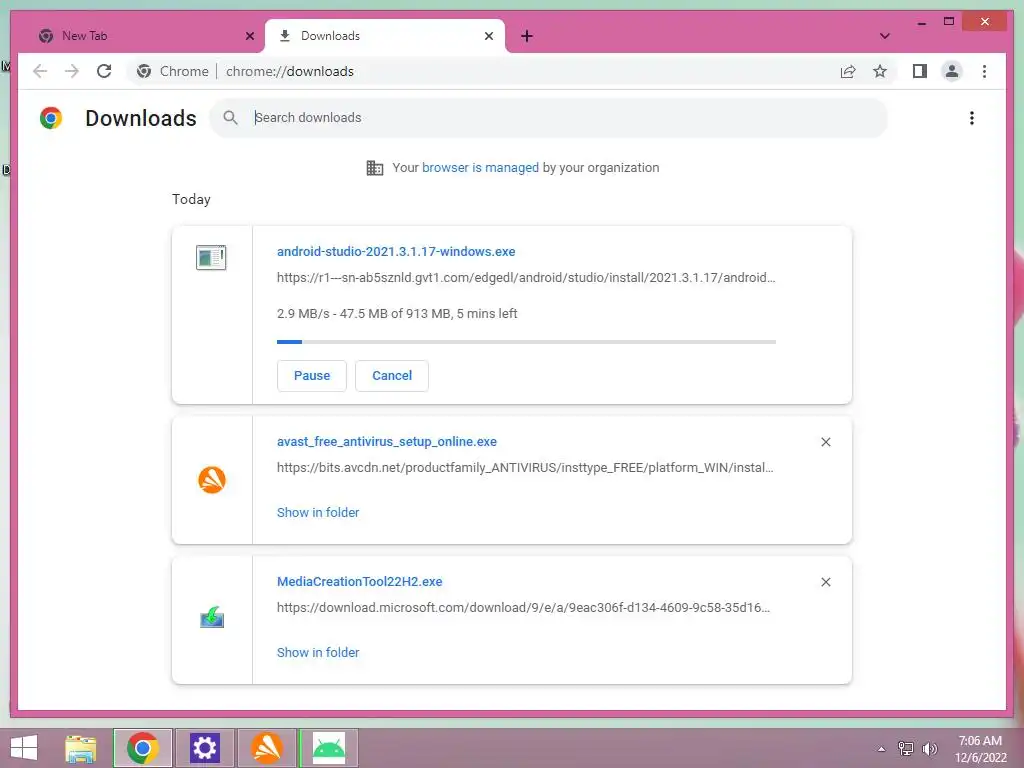Click the Chrome taskbar icon
The height and width of the screenshot is (768, 1024).
pos(142,748)
